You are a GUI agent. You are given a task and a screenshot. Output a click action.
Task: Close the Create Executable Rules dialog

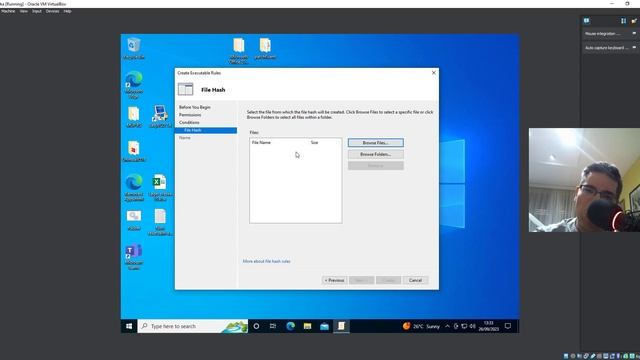tap(433, 73)
